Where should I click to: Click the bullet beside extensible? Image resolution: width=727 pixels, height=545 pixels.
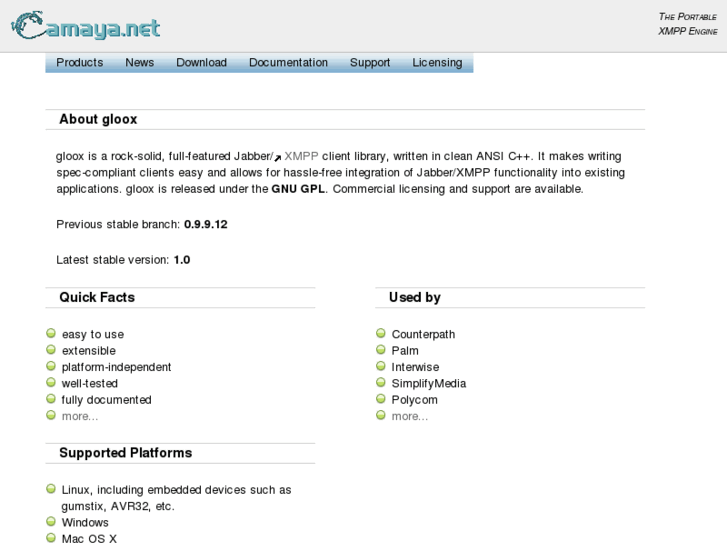[x=51, y=350]
